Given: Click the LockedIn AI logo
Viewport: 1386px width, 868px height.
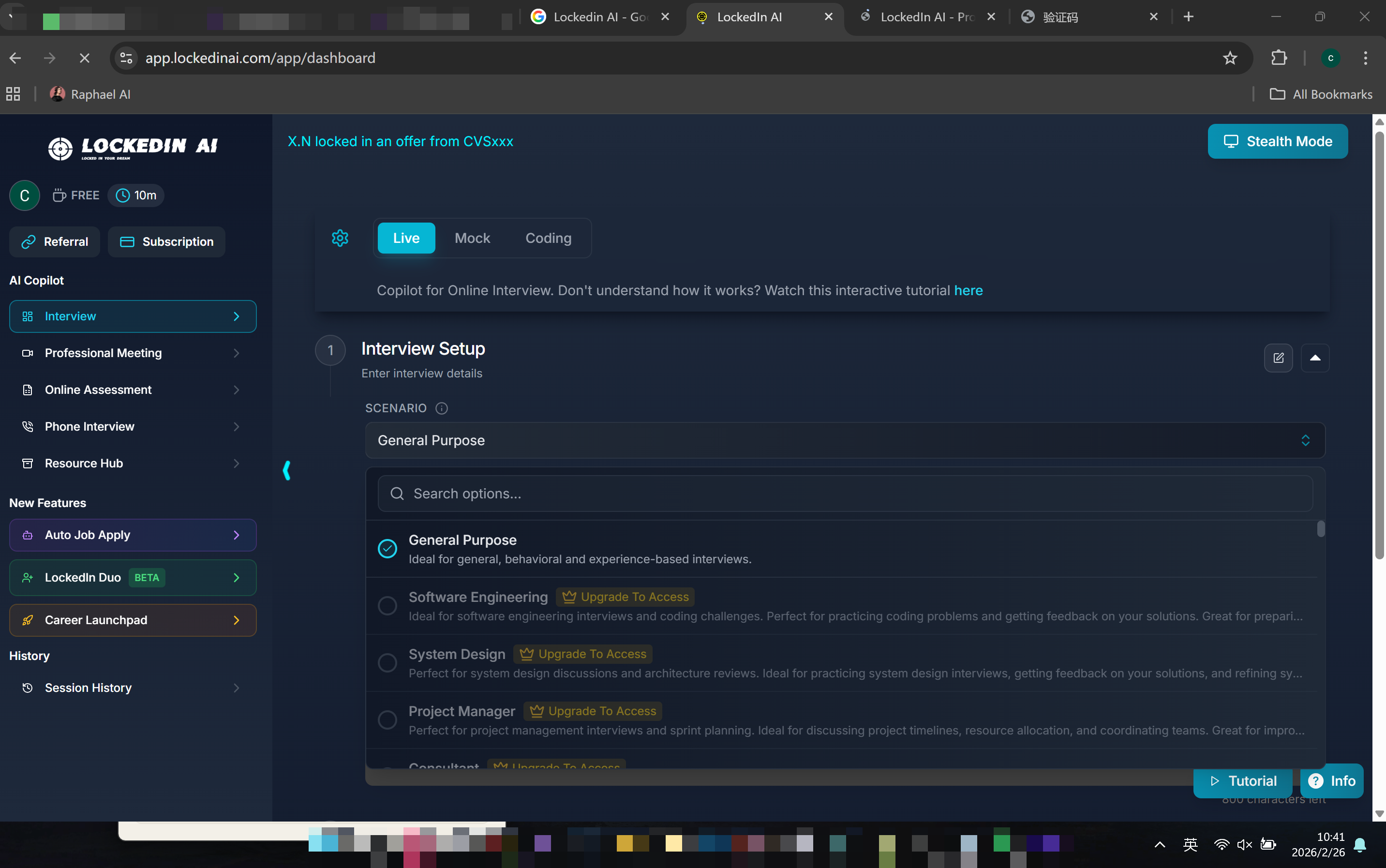Looking at the screenshot, I should click(x=133, y=148).
